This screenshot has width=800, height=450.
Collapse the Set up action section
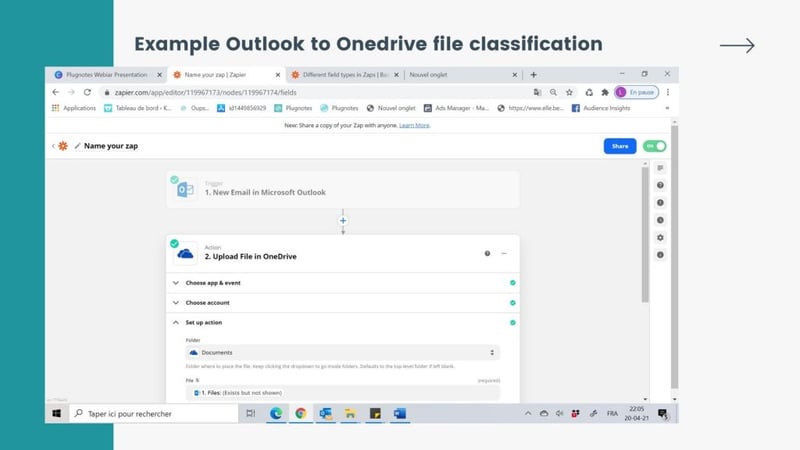tap(343, 322)
